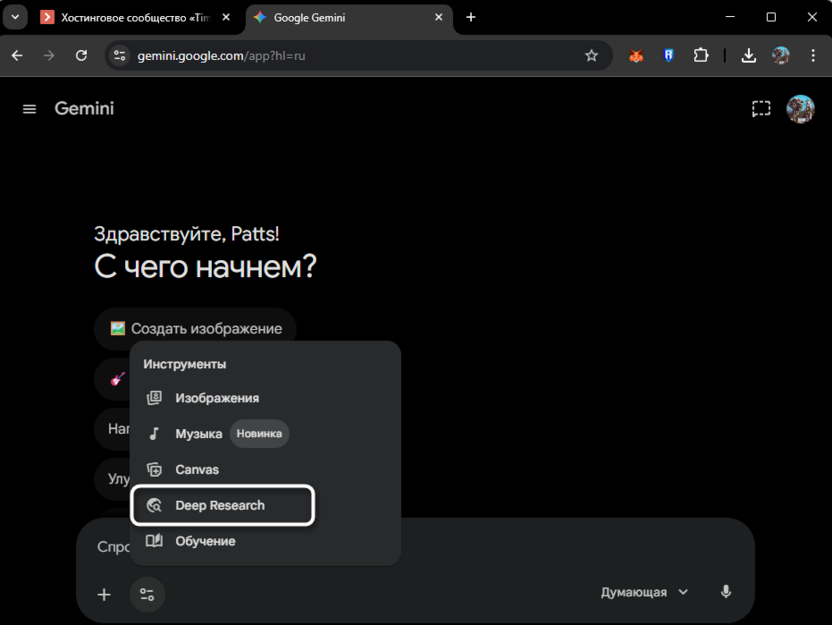Select Изображения from the tools menu
832x625 pixels.
(265, 398)
